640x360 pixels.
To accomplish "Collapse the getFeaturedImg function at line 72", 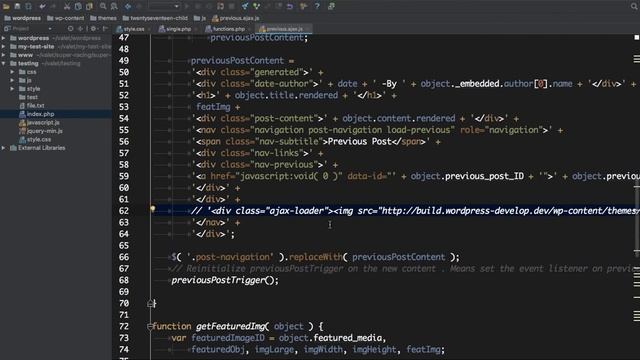I will pos(150,326).
